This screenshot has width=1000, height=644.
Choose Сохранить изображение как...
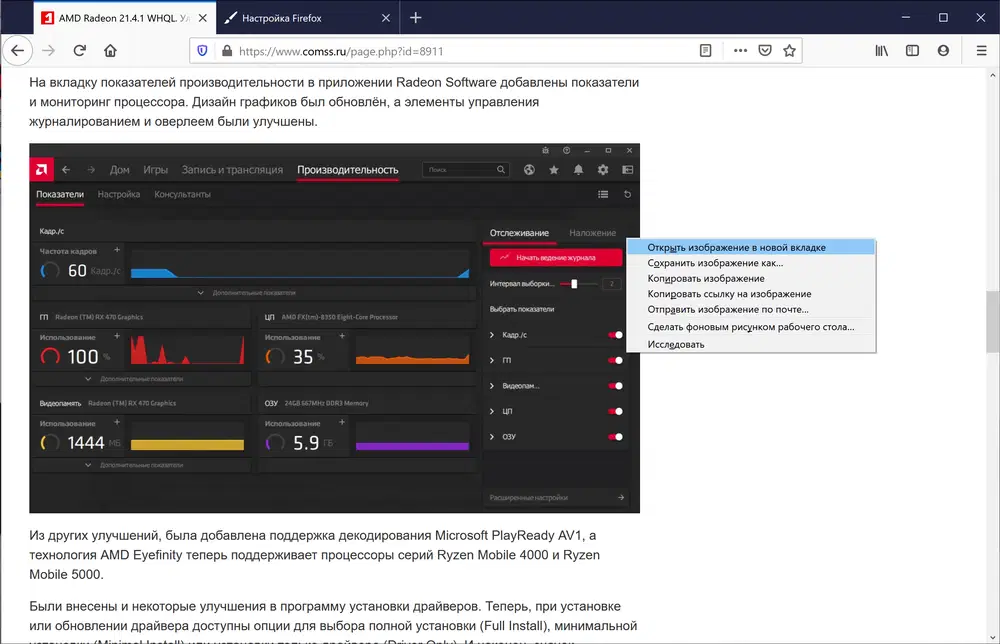(x=751, y=263)
